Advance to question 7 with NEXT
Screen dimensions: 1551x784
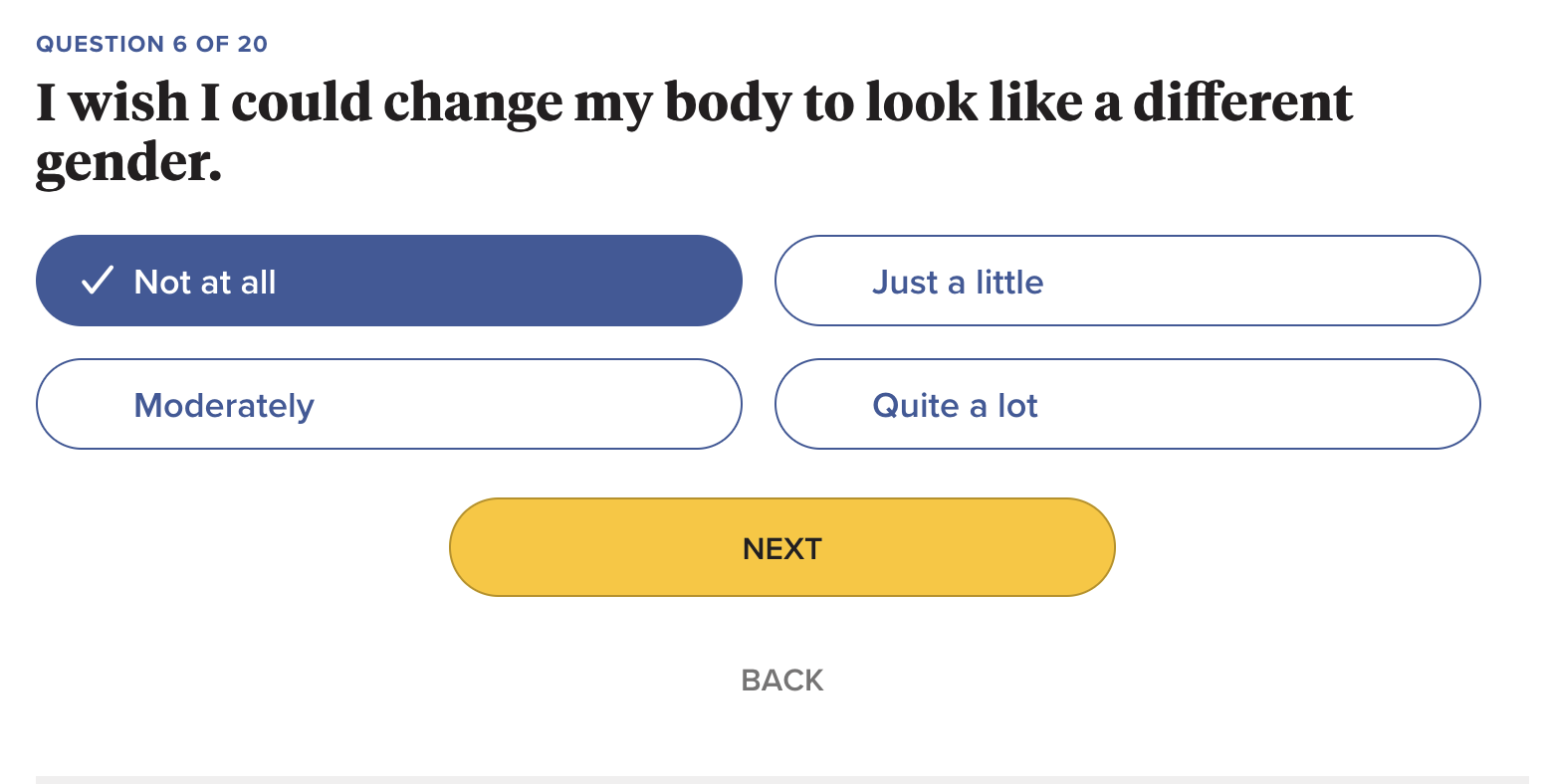(781, 548)
